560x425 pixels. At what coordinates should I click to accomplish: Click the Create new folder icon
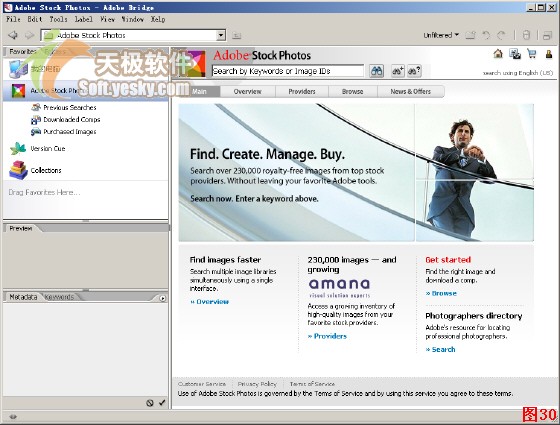(x=470, y=35)
